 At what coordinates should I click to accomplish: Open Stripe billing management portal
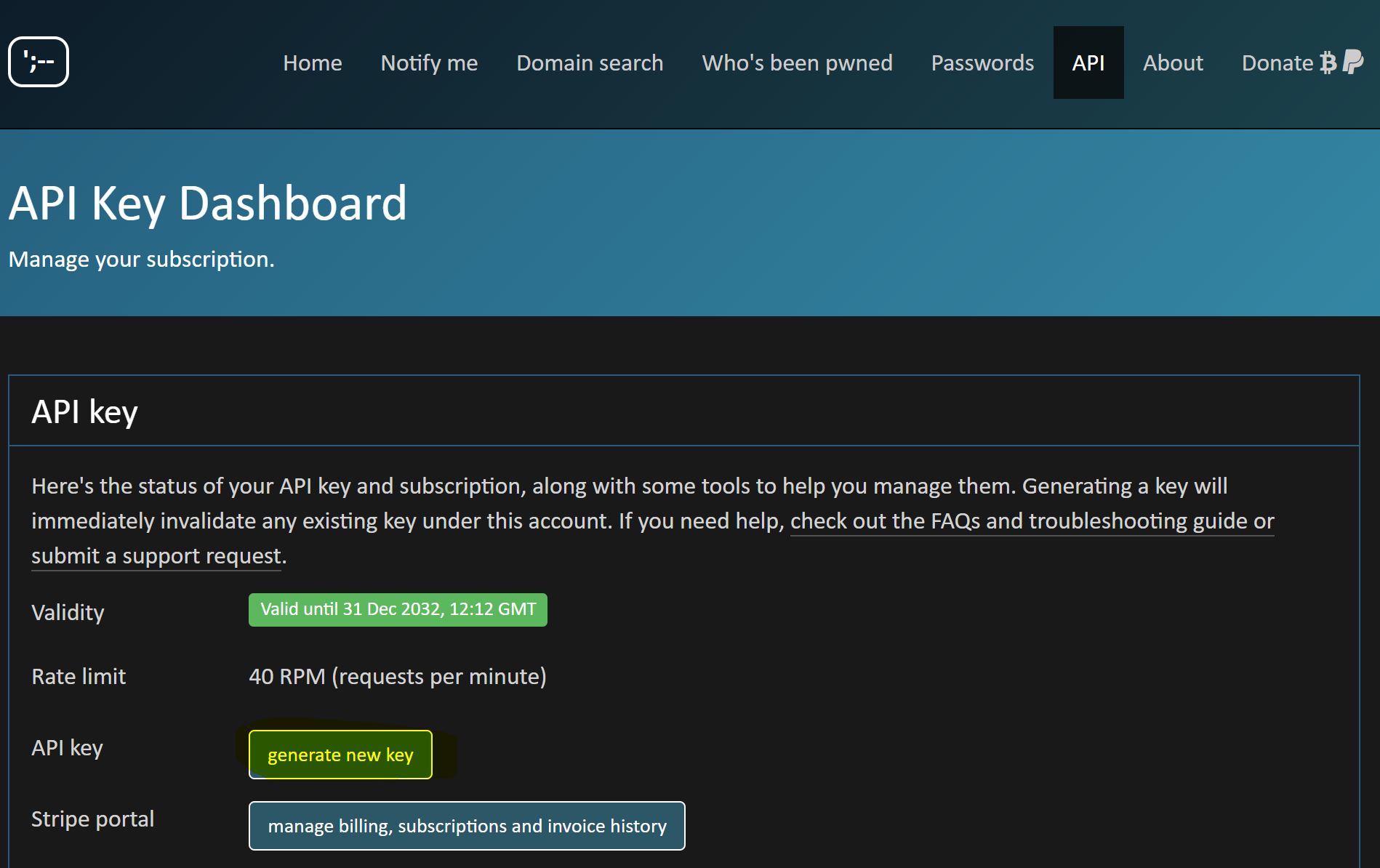(467, 826)
